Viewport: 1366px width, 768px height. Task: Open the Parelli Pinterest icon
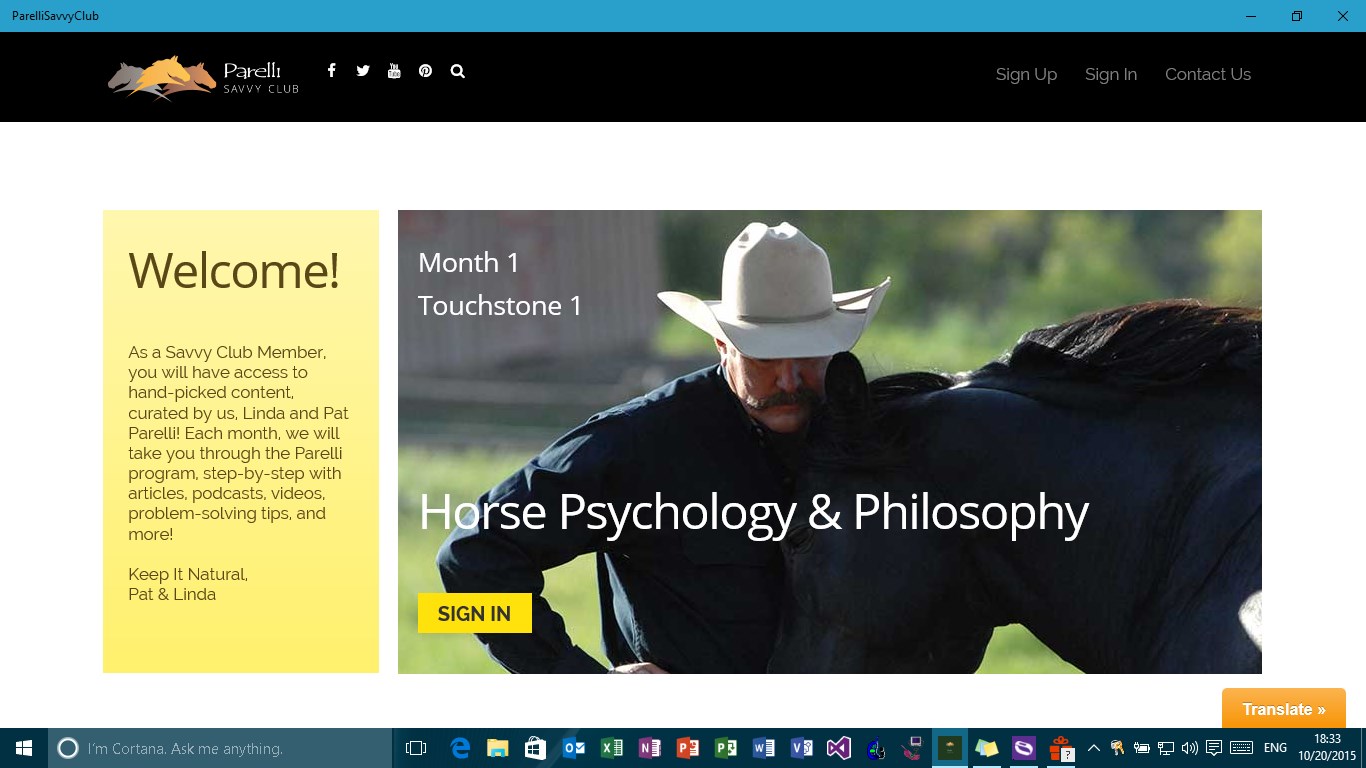(425, 71)
